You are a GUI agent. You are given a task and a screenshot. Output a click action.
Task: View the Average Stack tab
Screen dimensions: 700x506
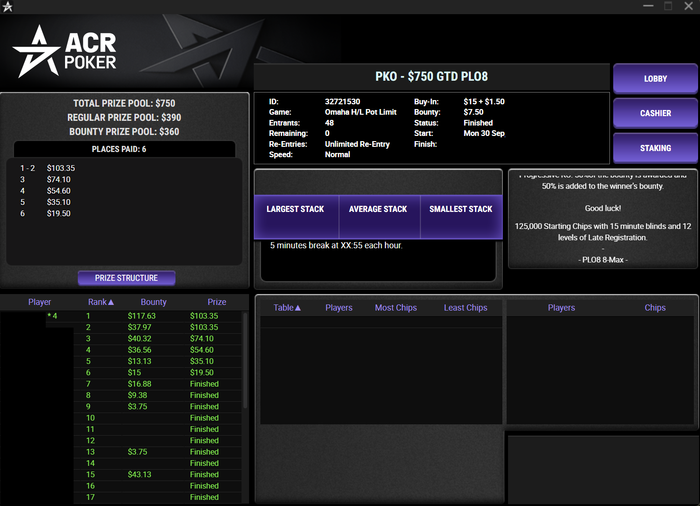(x=379, y=216)
